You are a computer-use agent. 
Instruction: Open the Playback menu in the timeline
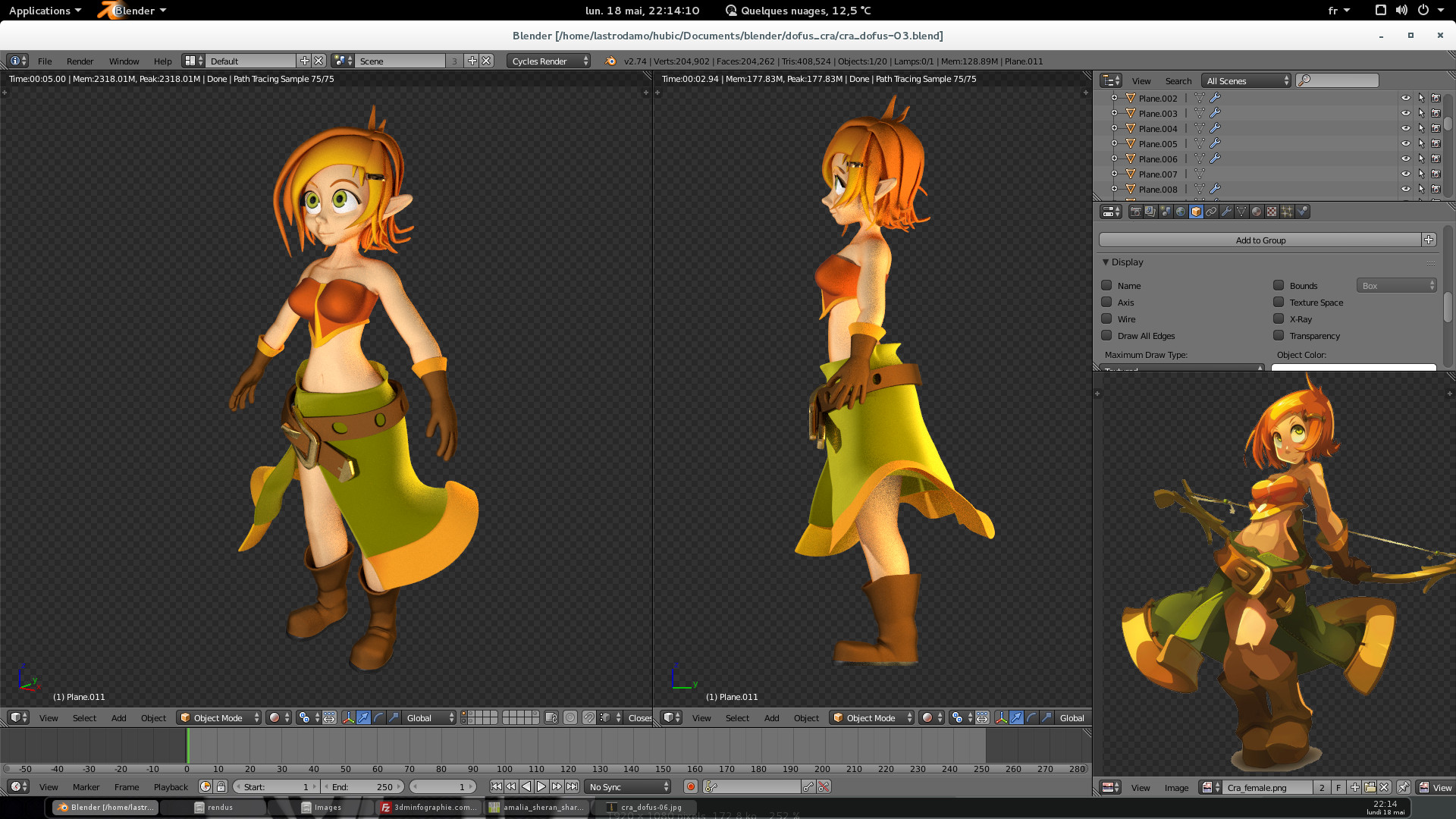pos(171,786)
